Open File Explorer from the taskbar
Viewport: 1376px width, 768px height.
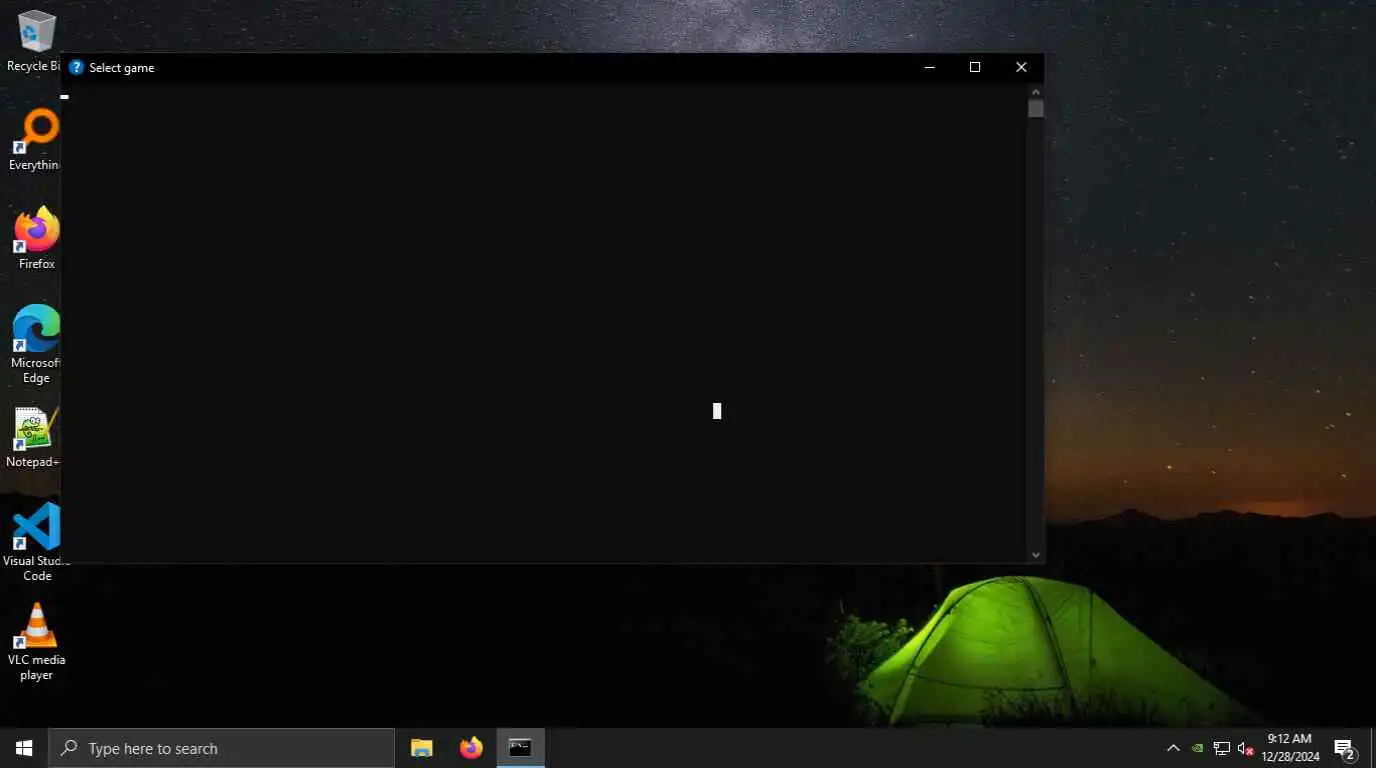pos(422,748)
